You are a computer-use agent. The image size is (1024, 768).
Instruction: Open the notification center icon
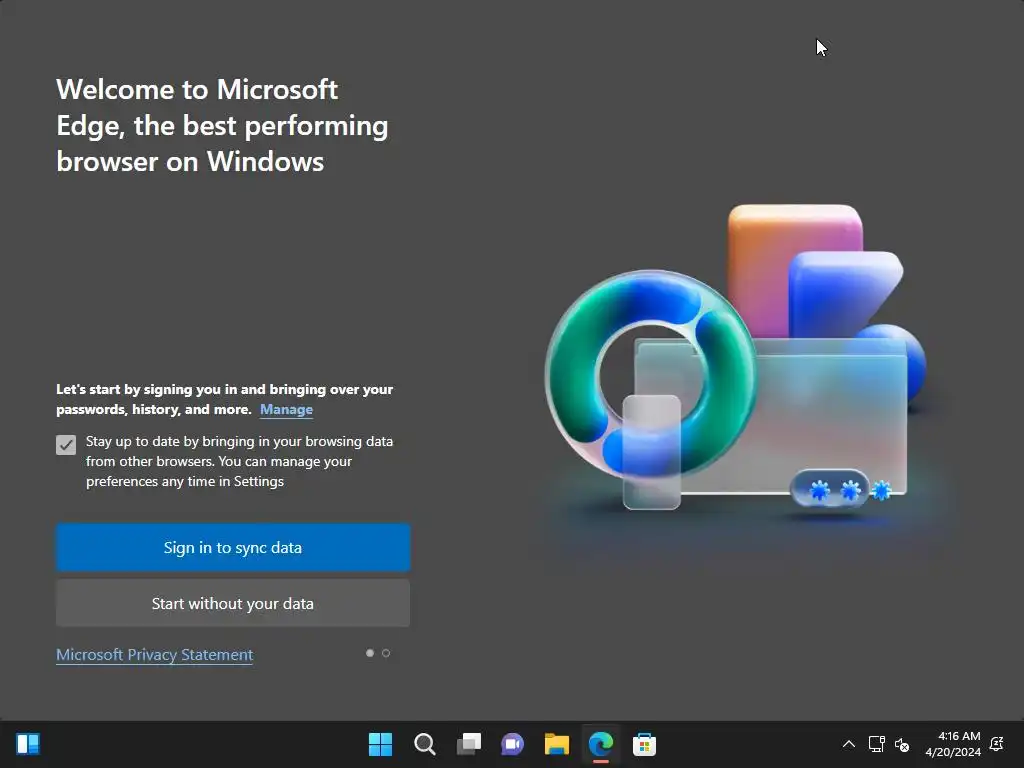coord(997,744)
